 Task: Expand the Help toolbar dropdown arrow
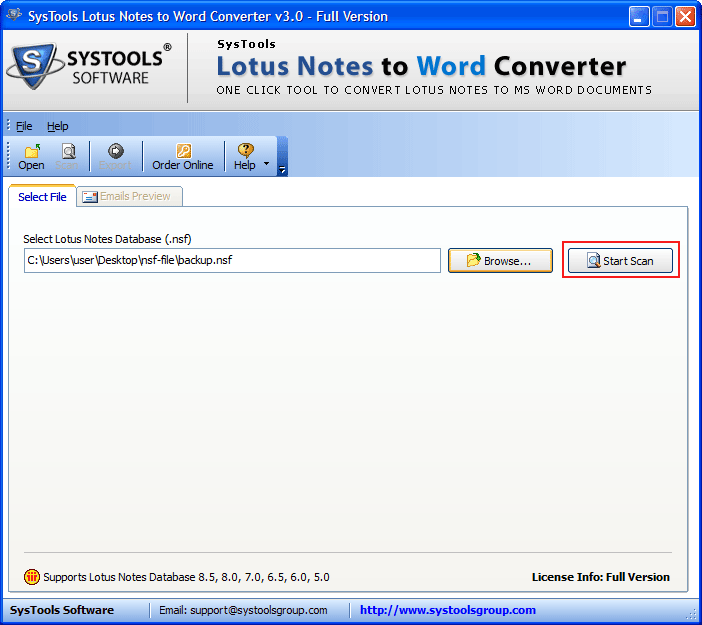click(267, 163)
